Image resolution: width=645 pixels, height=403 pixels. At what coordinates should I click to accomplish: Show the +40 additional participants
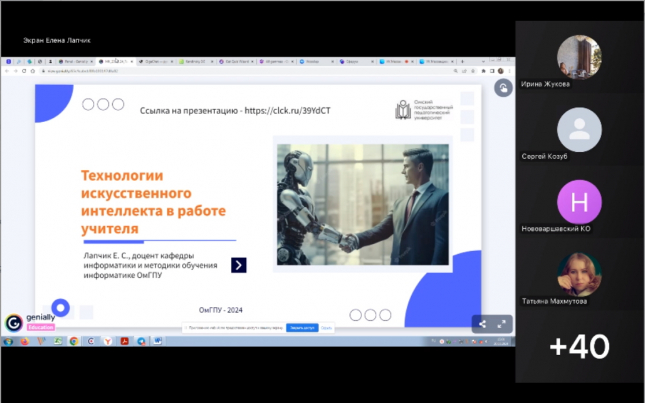coord(579,346)
